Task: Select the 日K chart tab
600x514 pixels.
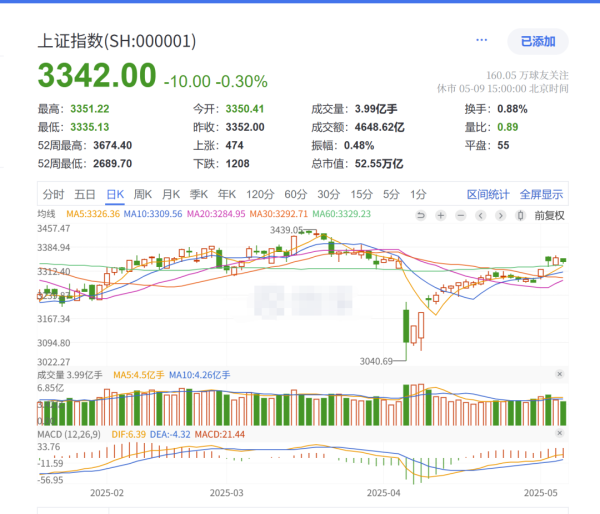Action: click(115, 194)
